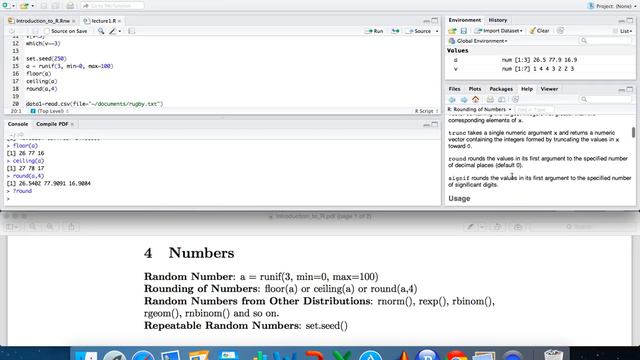The width and height of the screenshot is (640, 360).
Task: Click the Help search field
Action: pyautogui.click(x=605, y=100)
